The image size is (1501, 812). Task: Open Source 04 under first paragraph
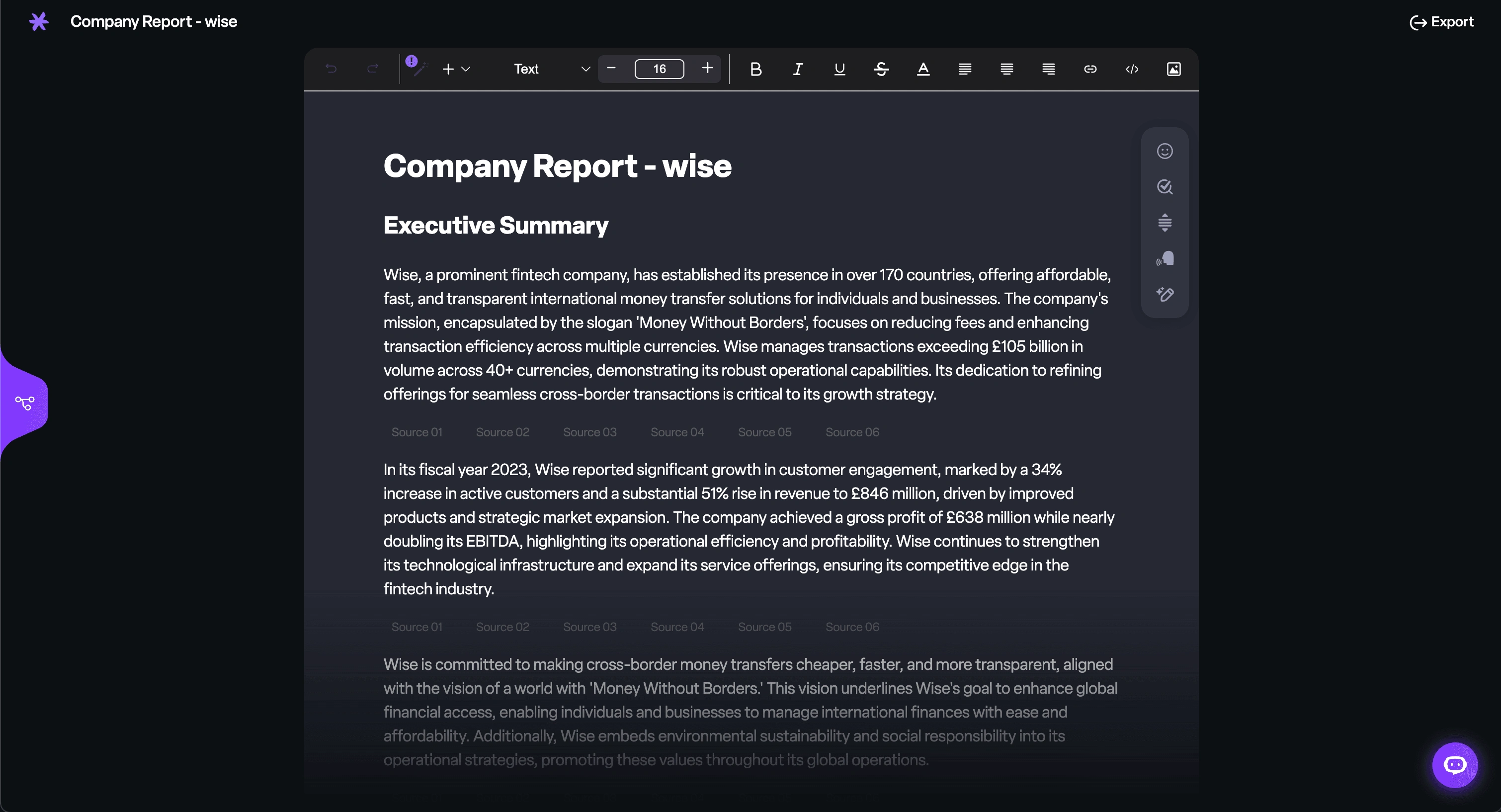pos(677,432)
